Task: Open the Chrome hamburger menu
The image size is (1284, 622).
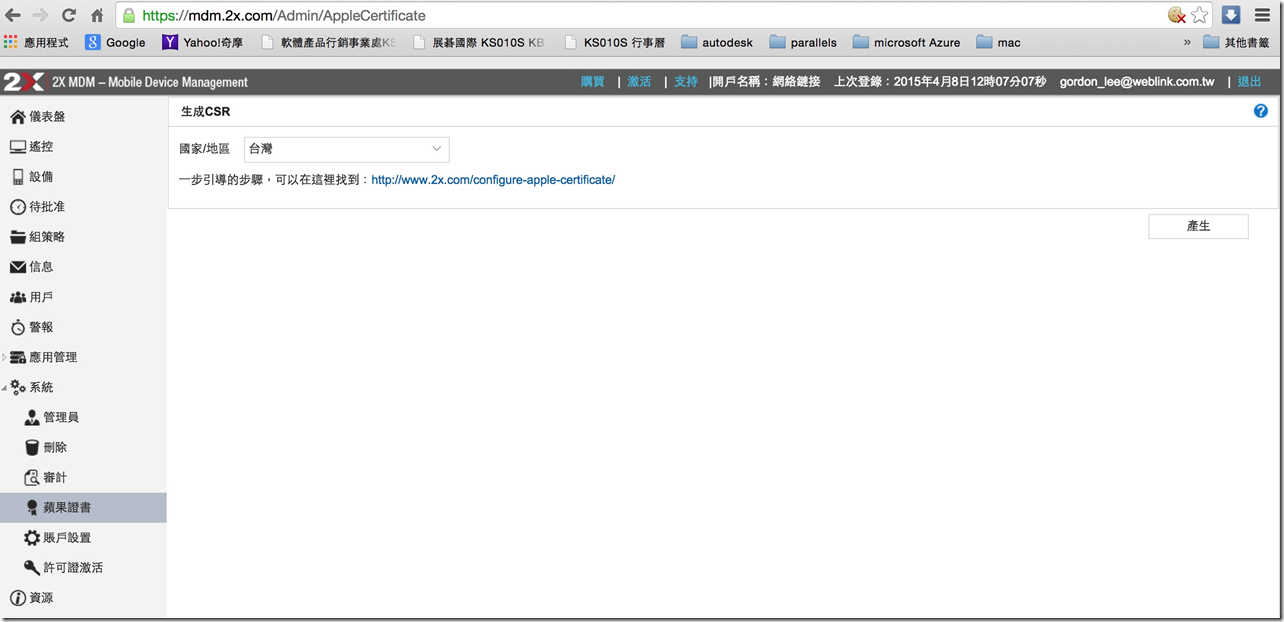Action: coord(1262,15)
